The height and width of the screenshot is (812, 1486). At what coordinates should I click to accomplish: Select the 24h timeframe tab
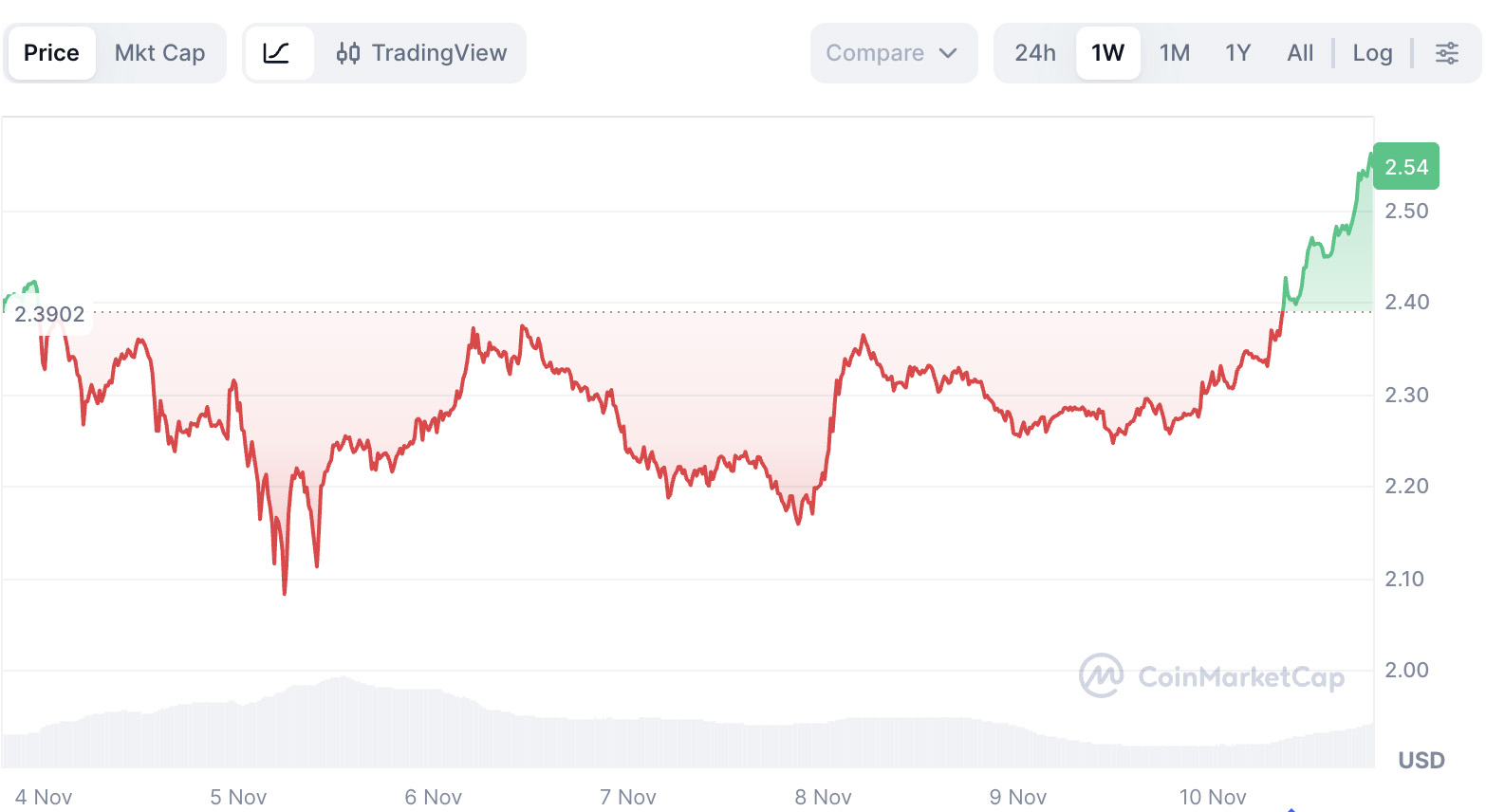click(x=1035, y=53)
